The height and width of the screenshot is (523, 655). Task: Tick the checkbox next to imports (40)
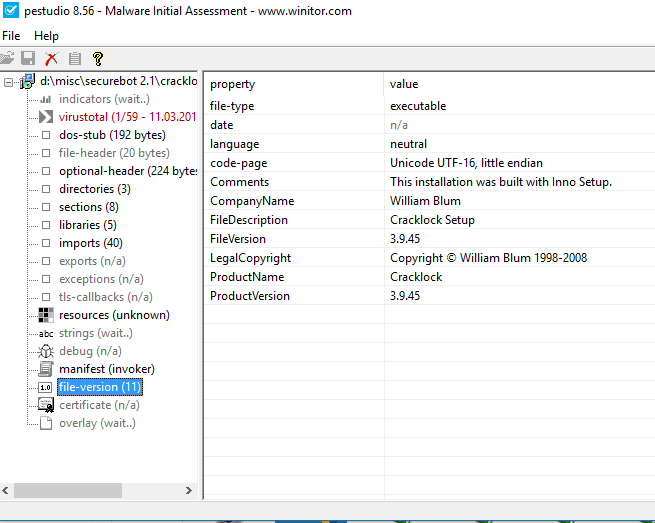[46, 243]
